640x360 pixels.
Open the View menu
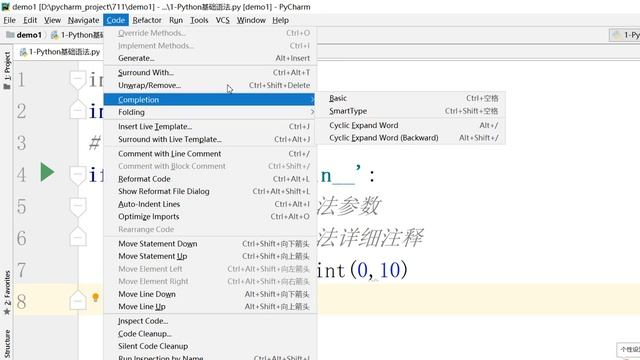[x=52, y=20]
